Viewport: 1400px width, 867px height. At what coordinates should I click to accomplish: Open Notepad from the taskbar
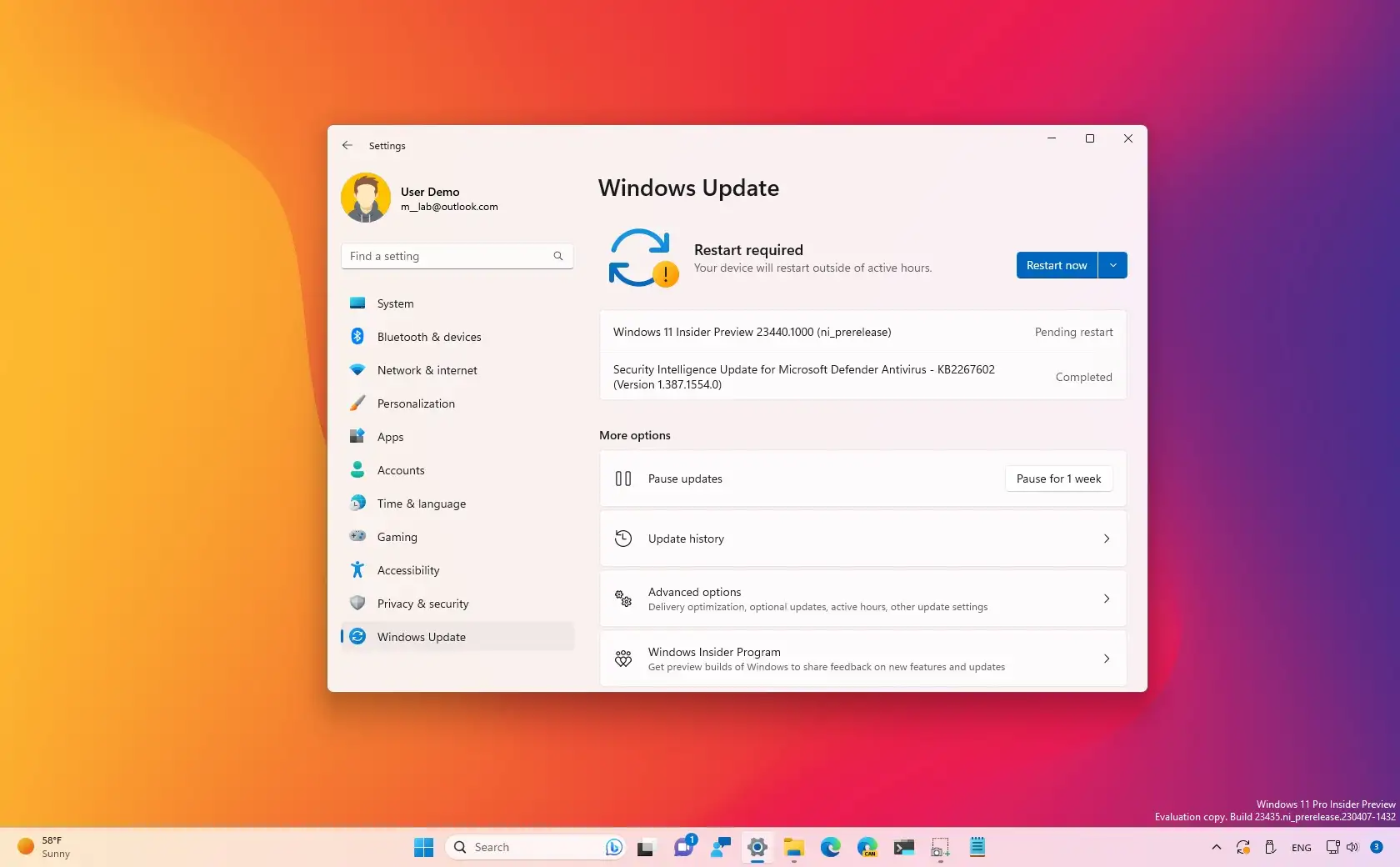tap(977, 847)
